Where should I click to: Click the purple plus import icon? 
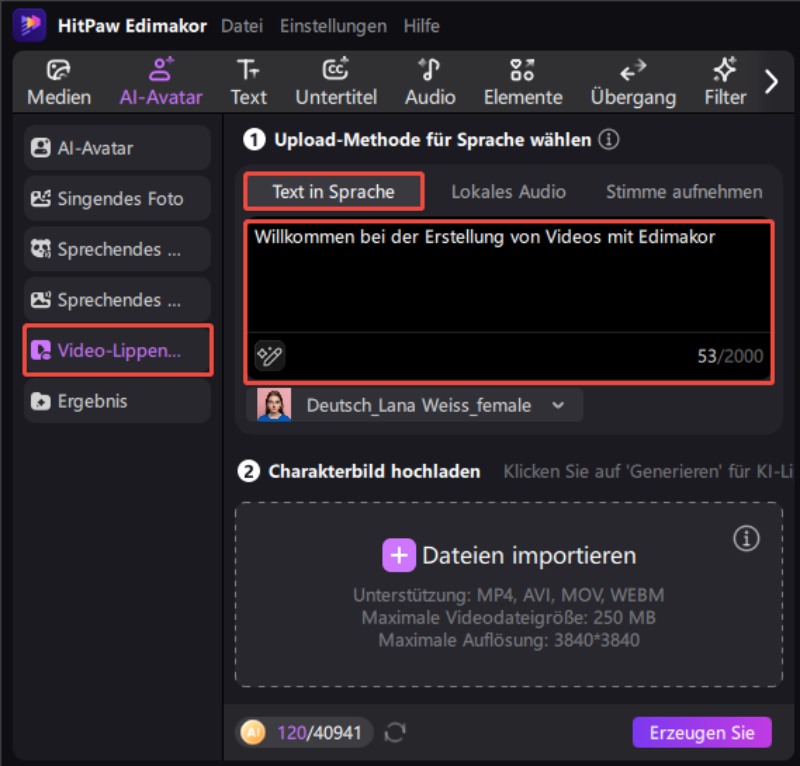coord(398,555)
